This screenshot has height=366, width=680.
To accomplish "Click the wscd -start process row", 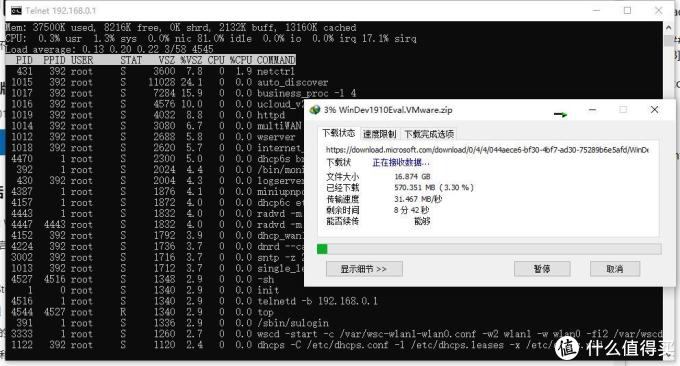I will click(x=334, y=334).
